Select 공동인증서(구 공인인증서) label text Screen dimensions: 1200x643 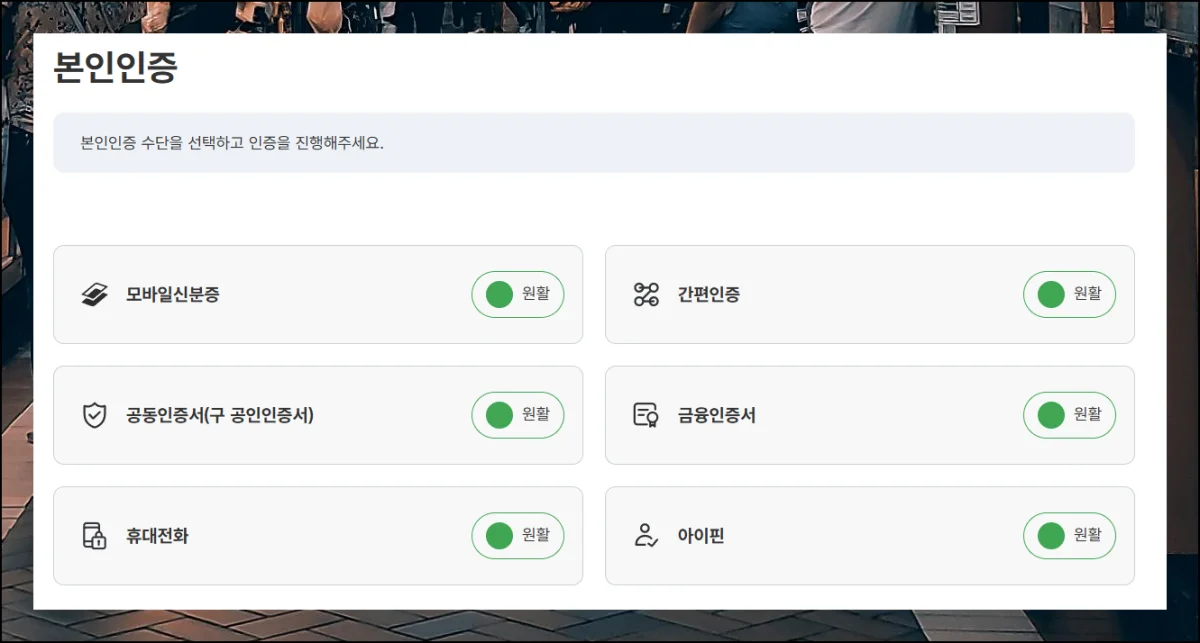coord(220,415)
